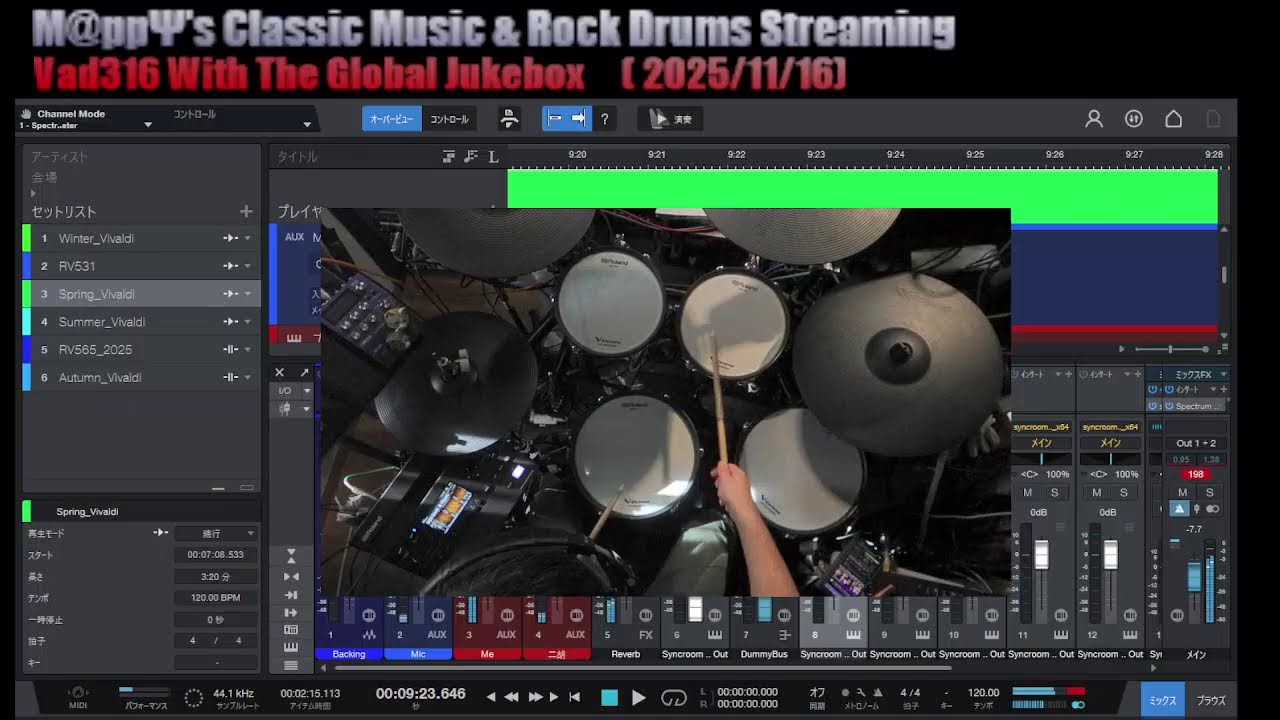The image size is (1280, 720).
Task: Mute channel 12
Action: coord(1097,493)
